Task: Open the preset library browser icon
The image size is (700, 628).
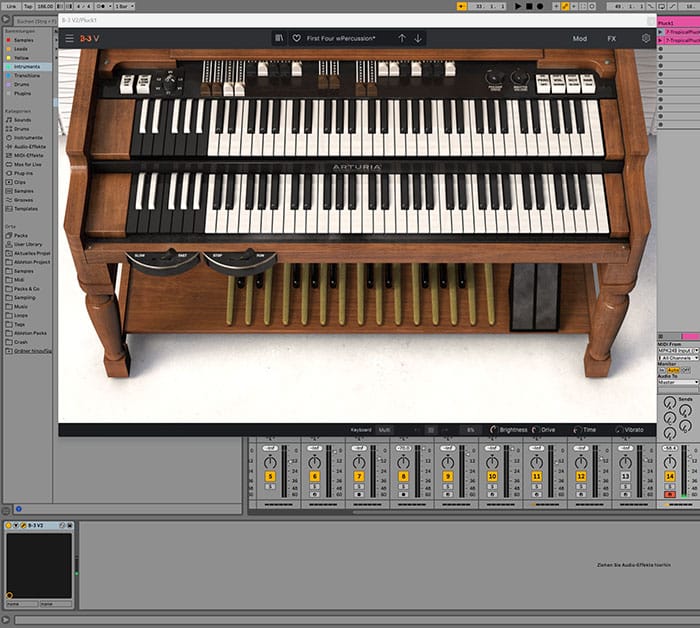Action: pos(279,38)
